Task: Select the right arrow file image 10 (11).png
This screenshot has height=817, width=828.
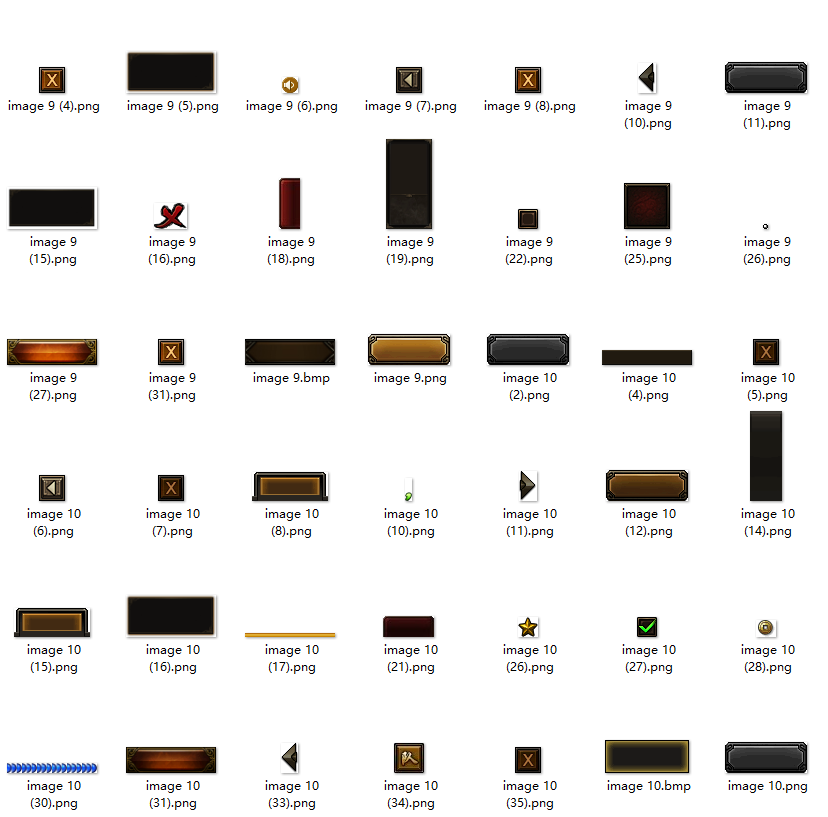Action: pos(527,486)
